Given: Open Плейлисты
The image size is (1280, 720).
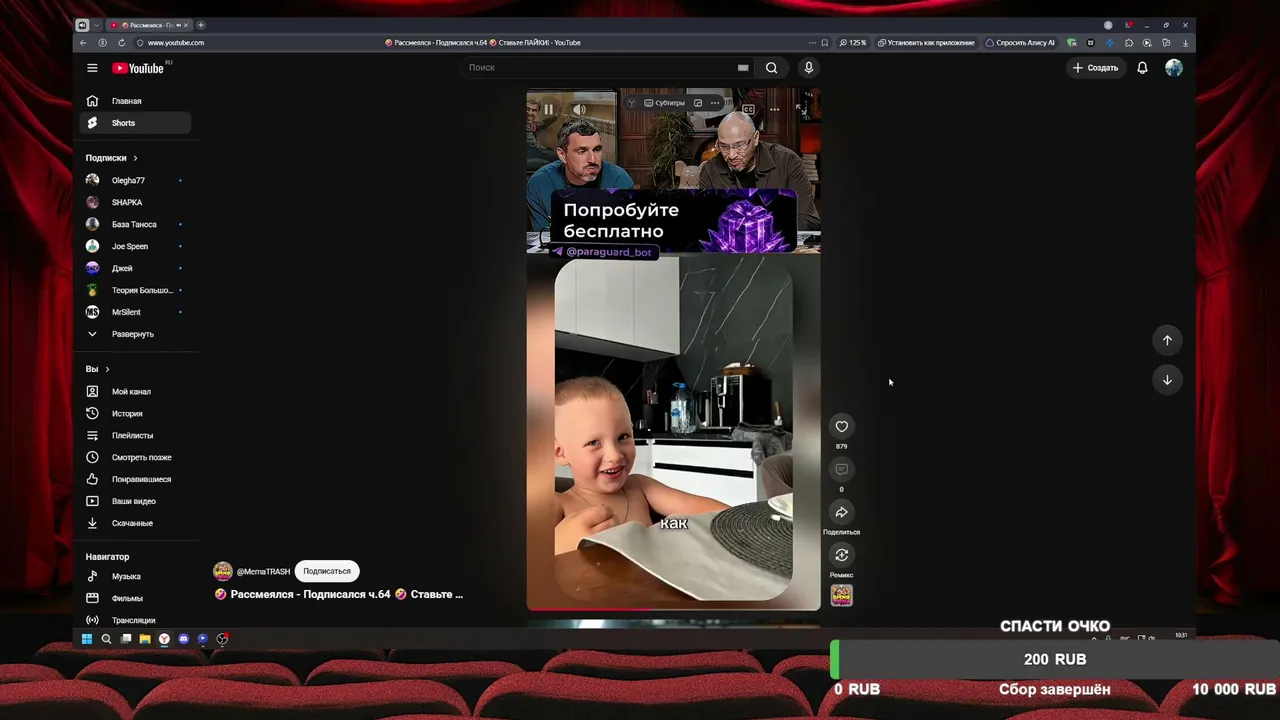Looking at the screenshot, I should click(136, 436).
